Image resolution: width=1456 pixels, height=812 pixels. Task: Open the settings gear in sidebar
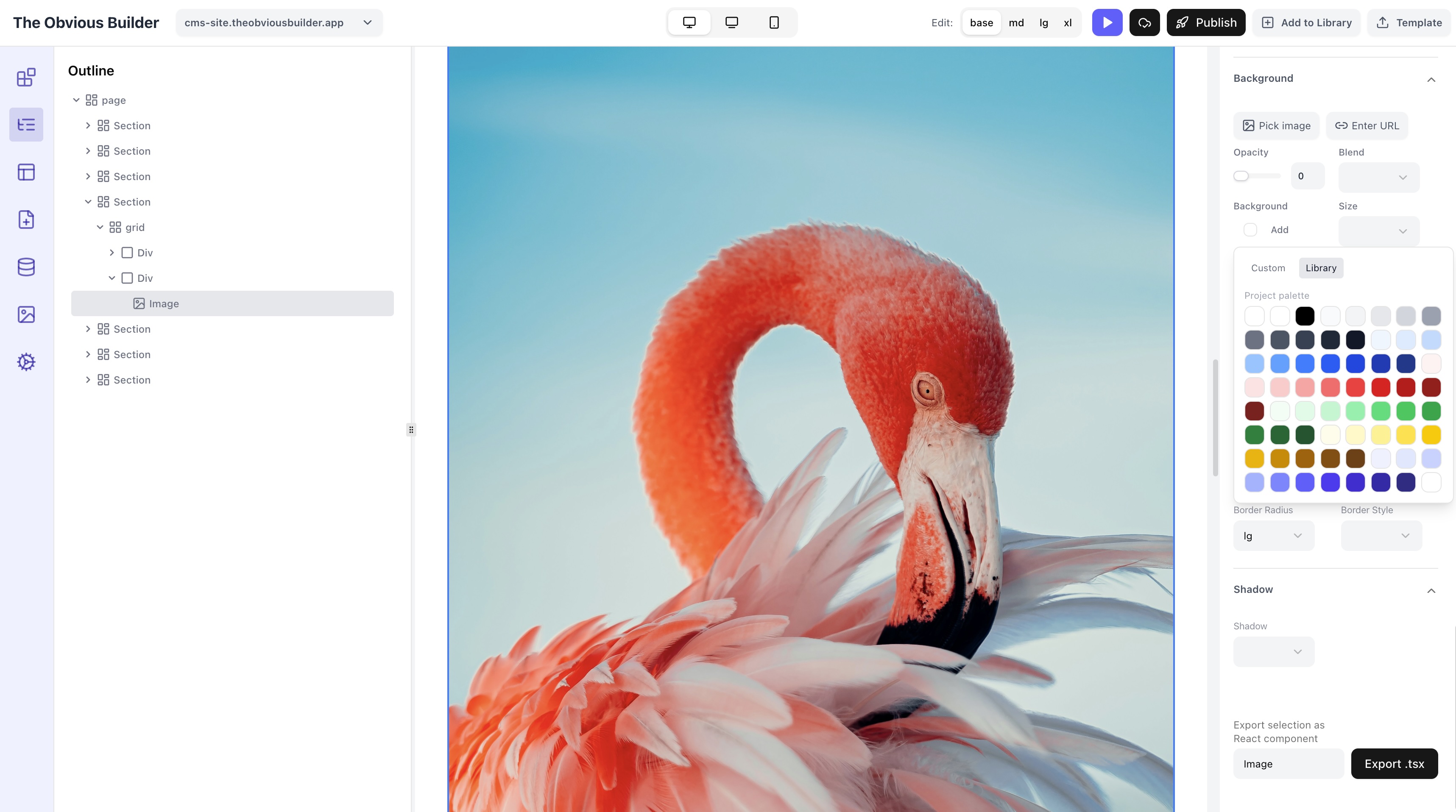(26, 362)
